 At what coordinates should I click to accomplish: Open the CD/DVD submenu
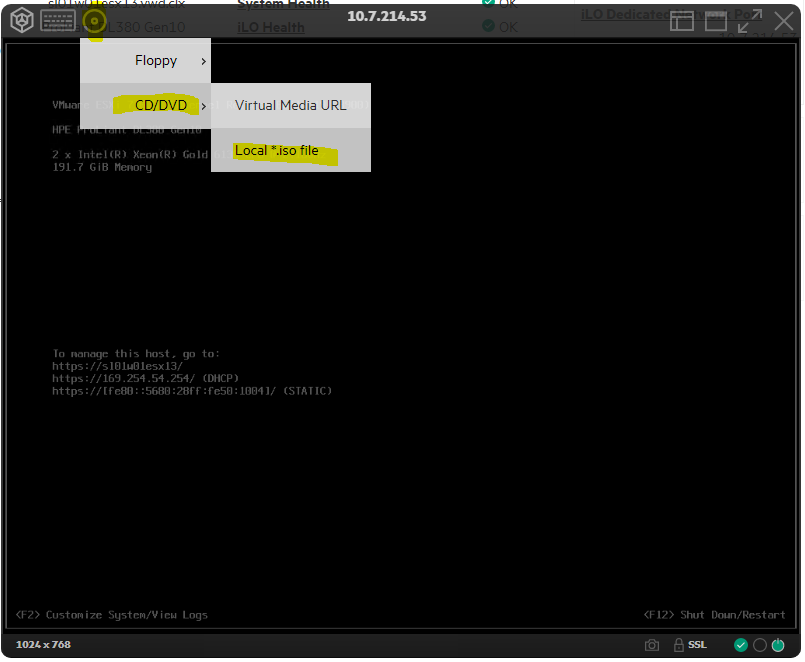click(145, 105)
